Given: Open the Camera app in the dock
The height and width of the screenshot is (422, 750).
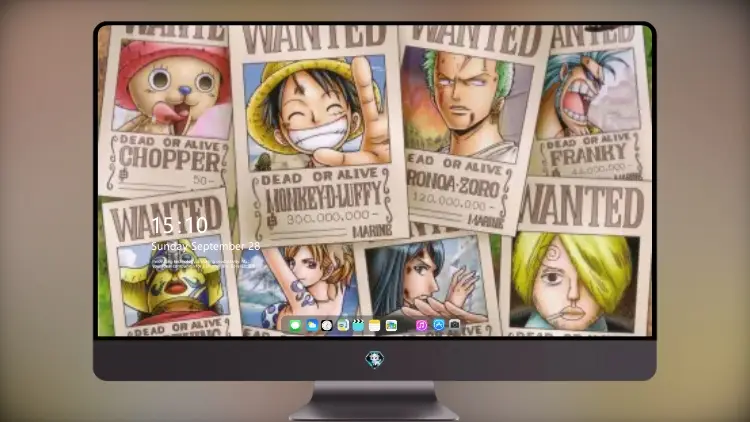Looking at the screenshot, I should 454,325.
